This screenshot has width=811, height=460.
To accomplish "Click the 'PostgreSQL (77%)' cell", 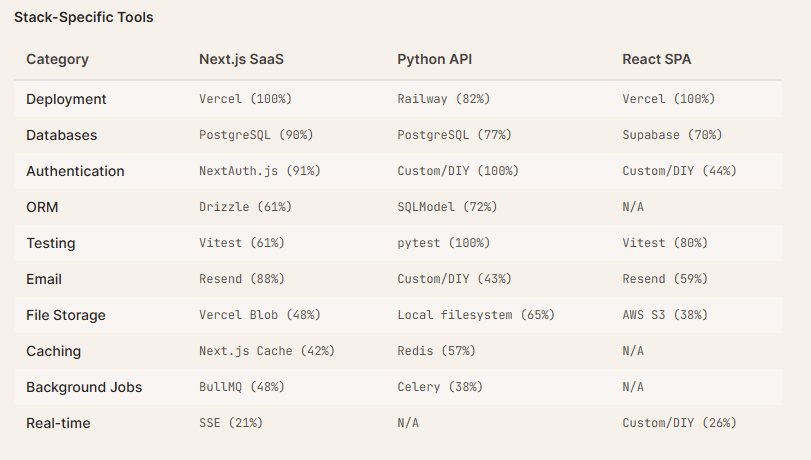I will (x=455, y=135).
